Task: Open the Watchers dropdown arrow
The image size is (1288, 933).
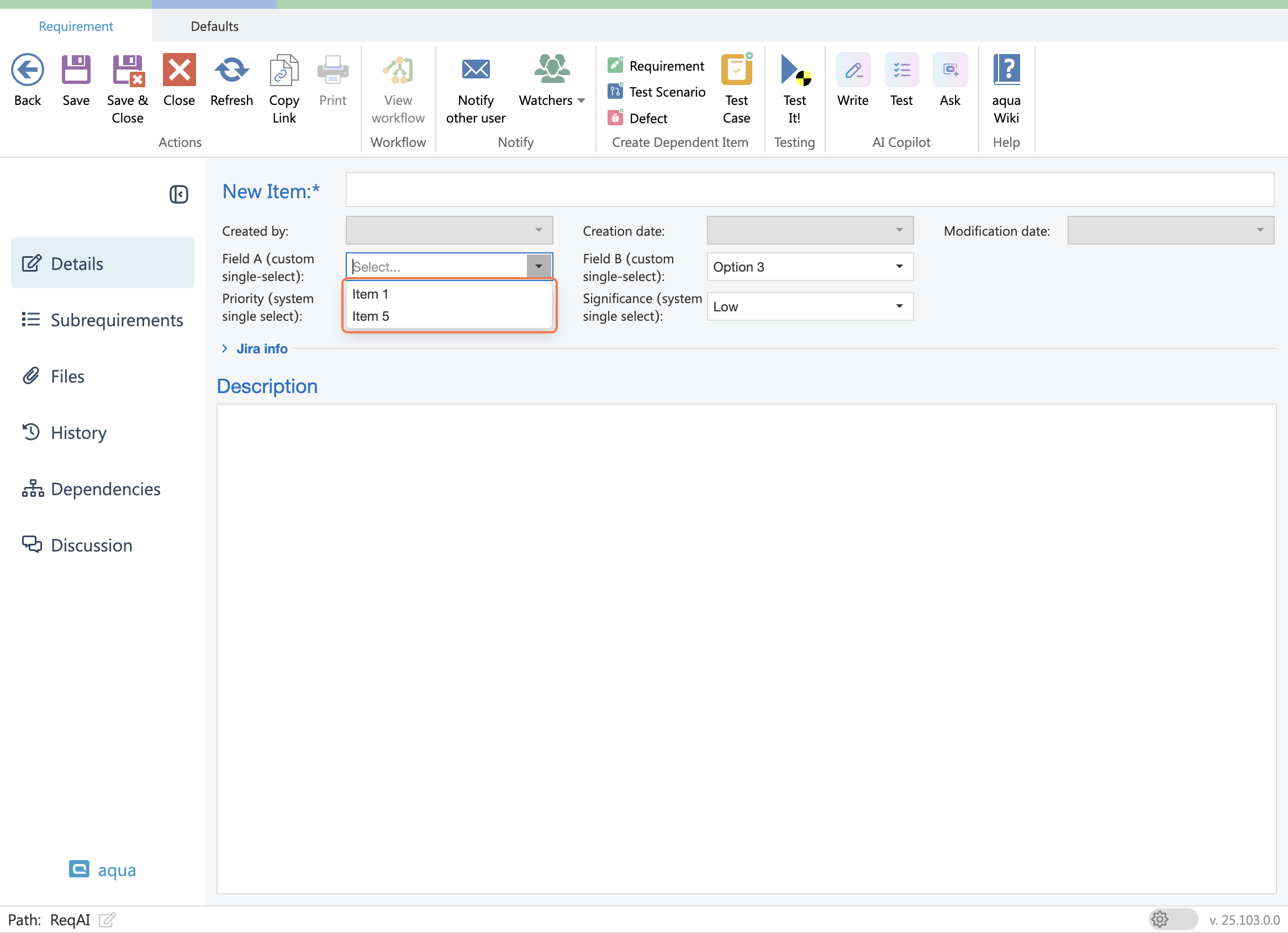Action: (582, 101)
